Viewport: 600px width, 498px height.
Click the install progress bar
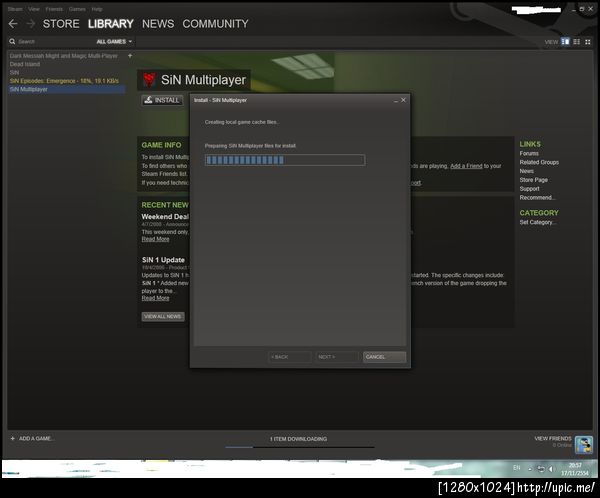(285, 160)
